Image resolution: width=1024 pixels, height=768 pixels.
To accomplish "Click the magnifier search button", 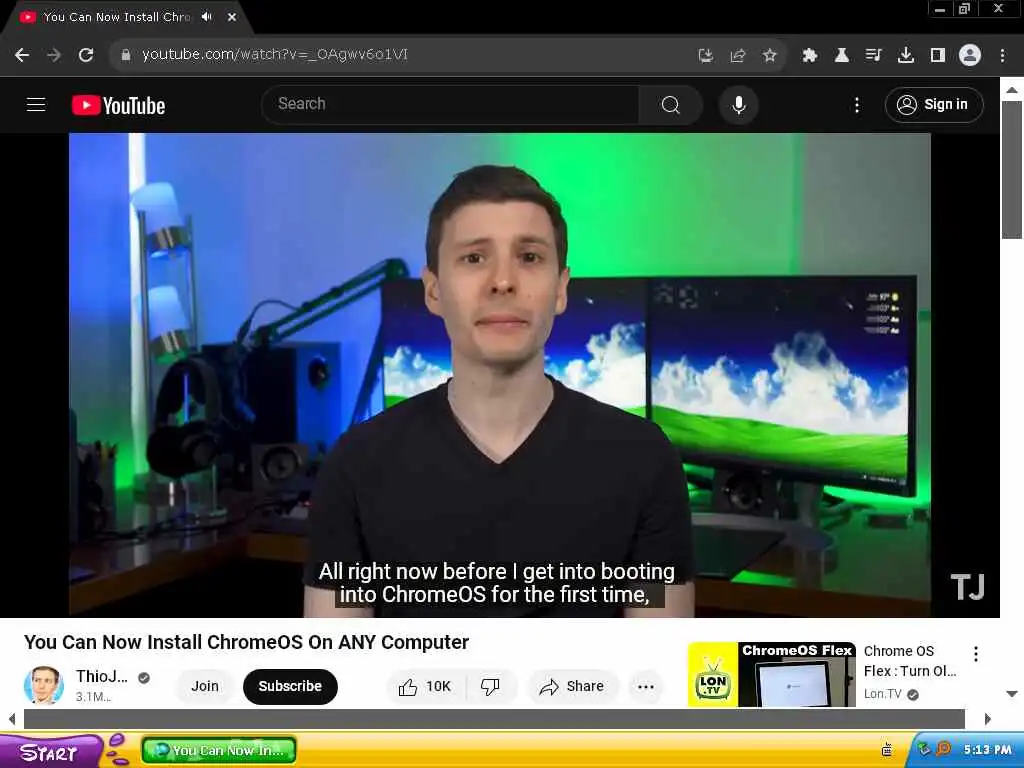I will coord(671,104).
